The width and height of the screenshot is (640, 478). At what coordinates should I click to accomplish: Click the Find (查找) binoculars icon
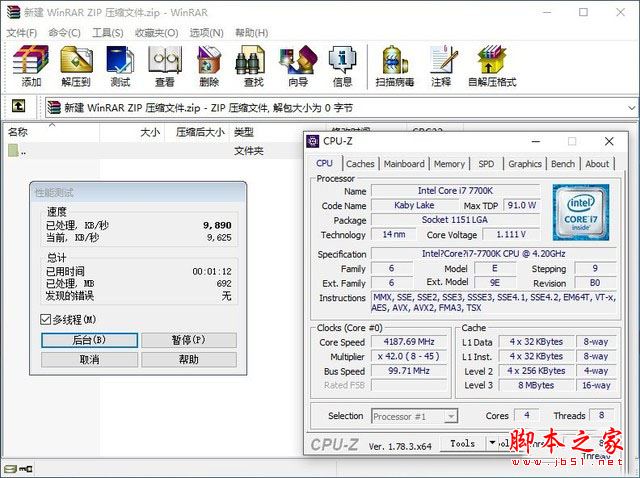click(250, 60)
